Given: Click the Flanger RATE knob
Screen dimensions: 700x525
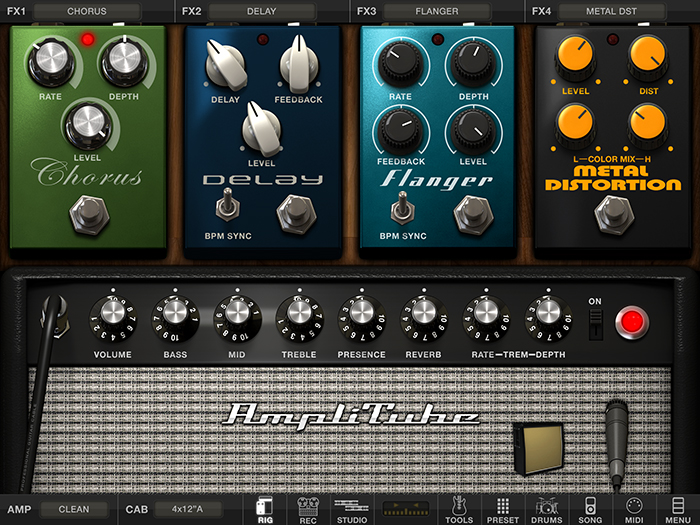Looking at the screenshot, I should (400, 63).
